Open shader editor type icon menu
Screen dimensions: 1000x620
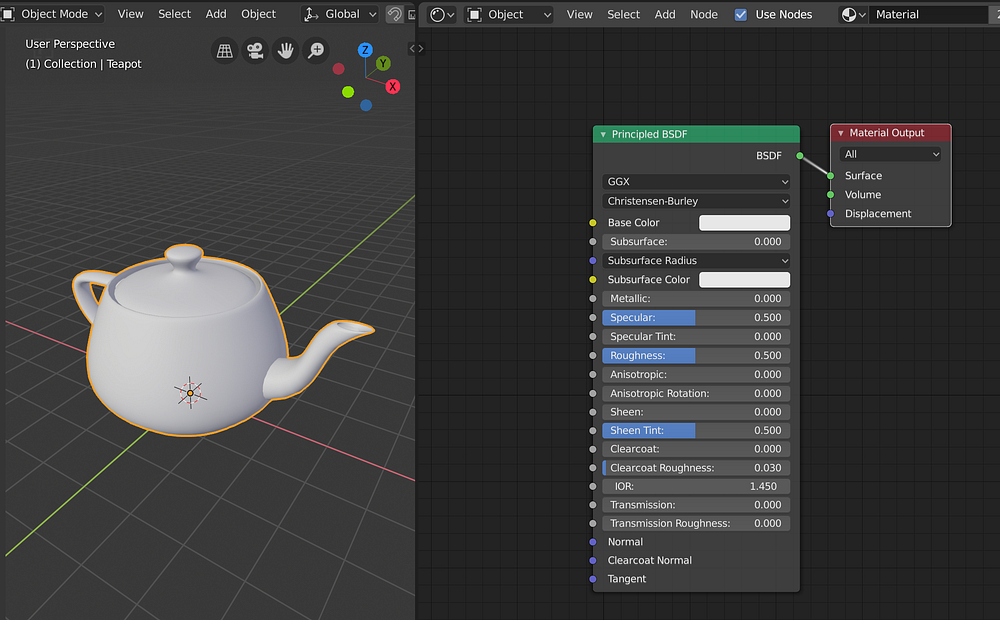click(441, 14)
